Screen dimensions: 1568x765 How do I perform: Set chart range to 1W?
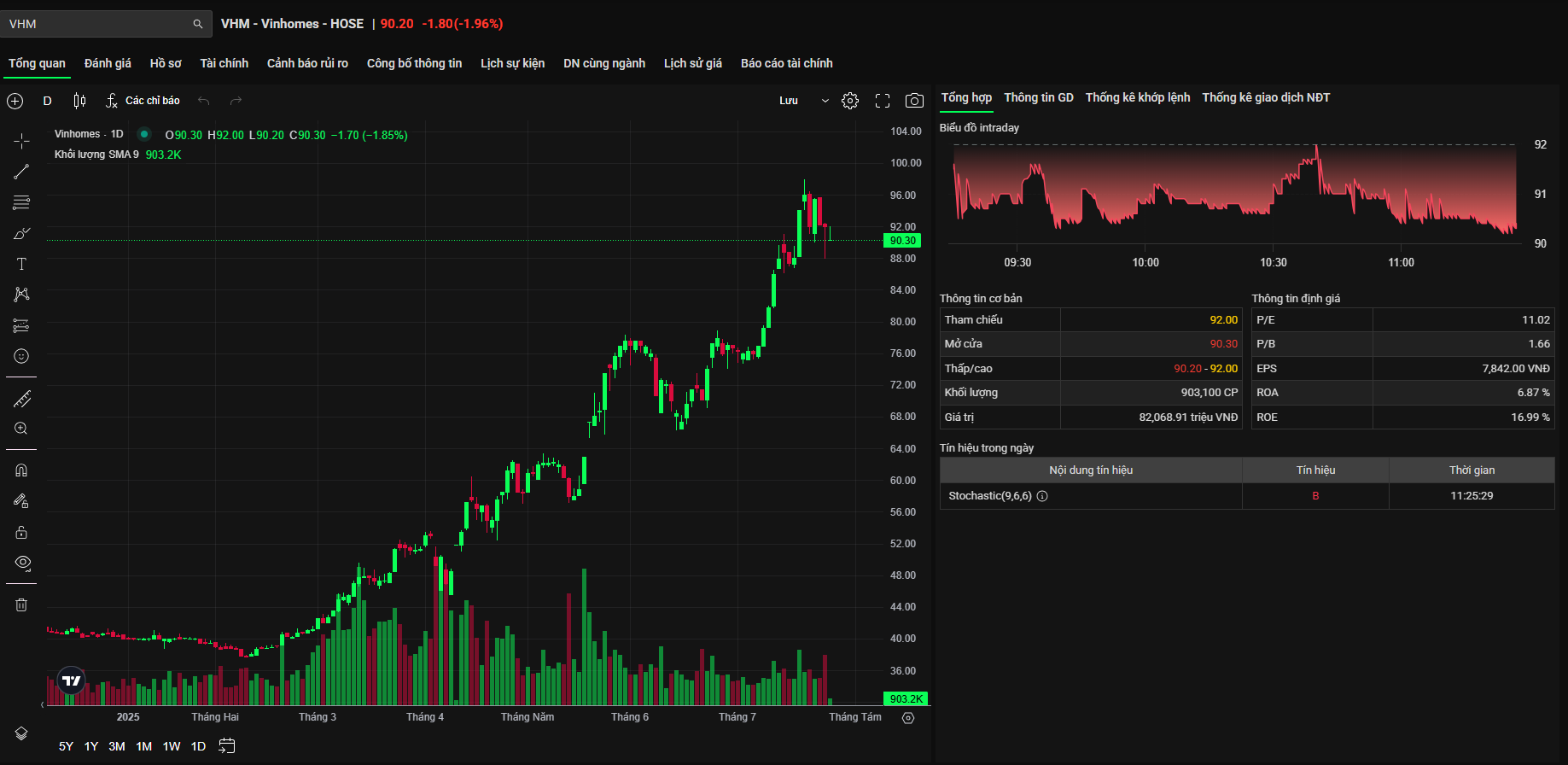point(172,746)
